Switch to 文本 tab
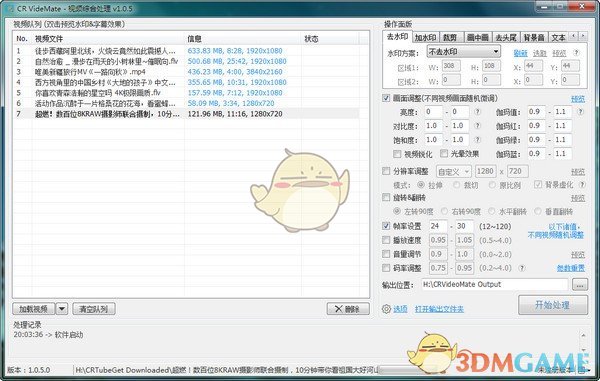The height and width of the screenshot is (381, 600). [559, 37]
